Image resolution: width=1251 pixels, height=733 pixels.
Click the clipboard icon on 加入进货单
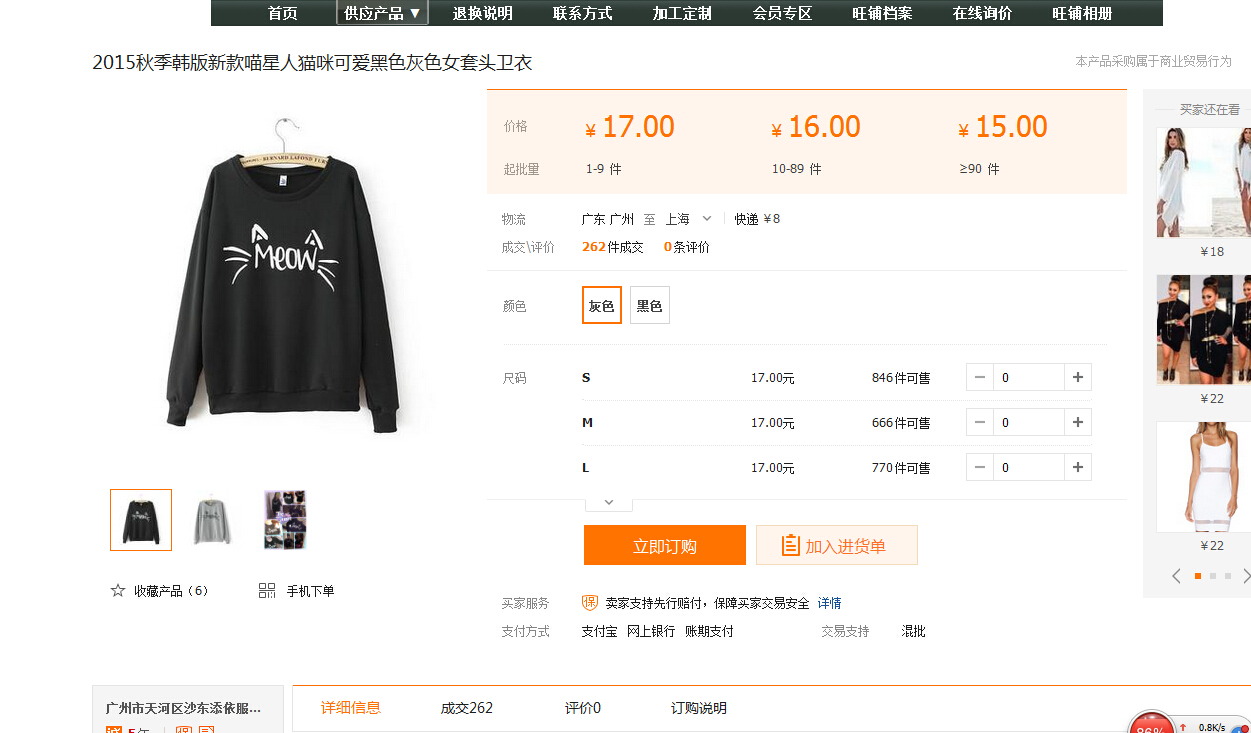(x=791, y=545)
